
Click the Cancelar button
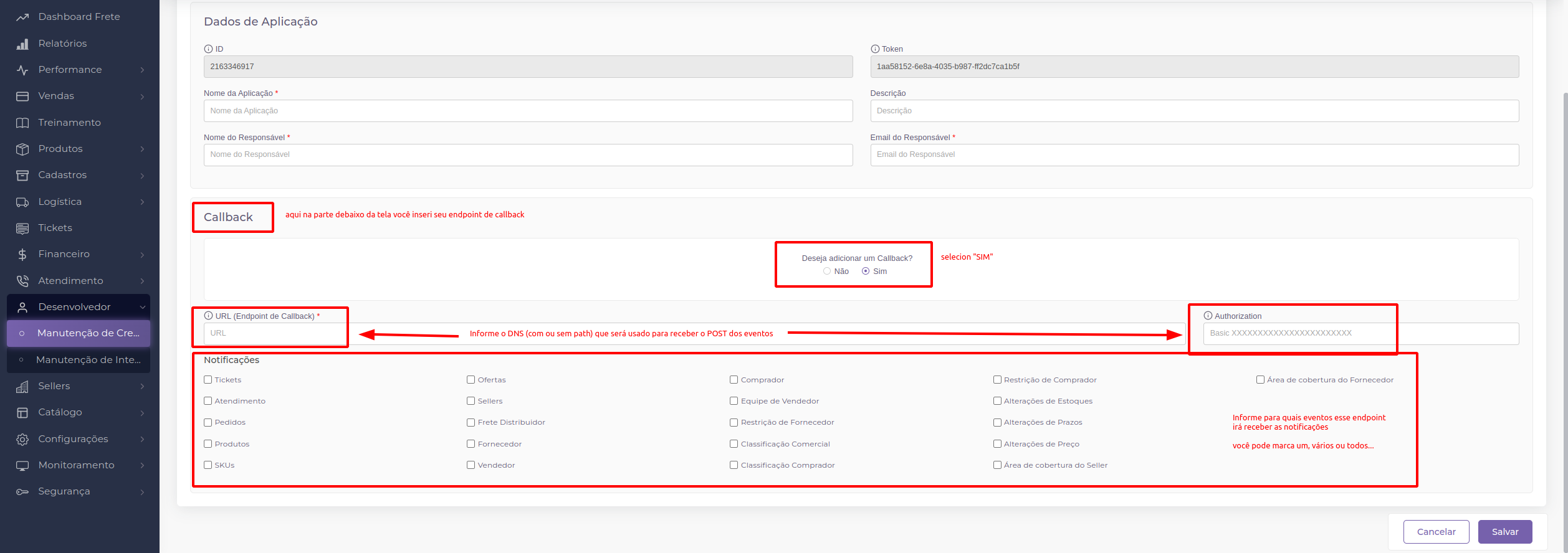coord(1436,532)
